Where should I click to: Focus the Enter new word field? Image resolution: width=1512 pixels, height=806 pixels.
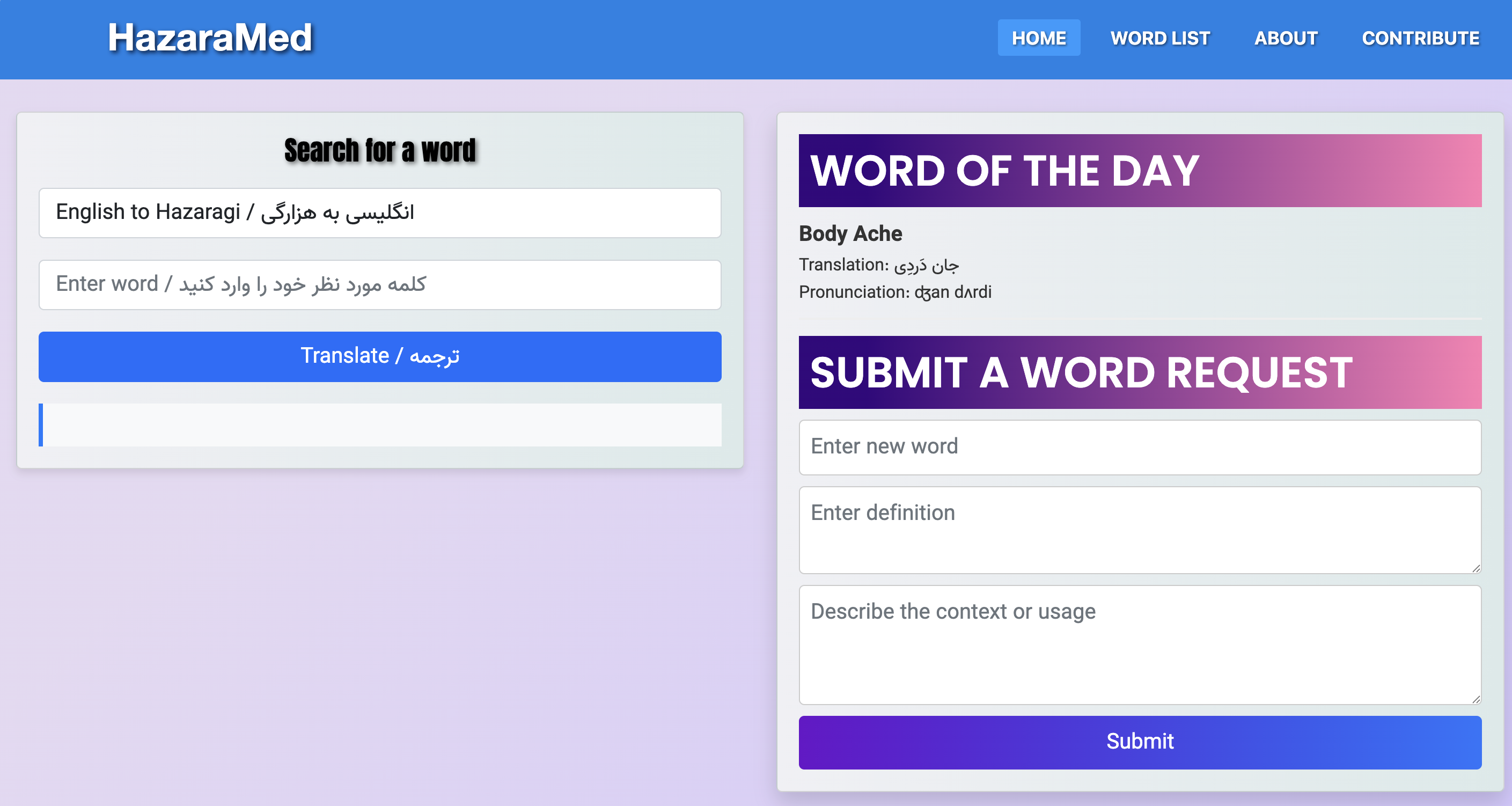pyautogui.click(x=1139, y=446)
